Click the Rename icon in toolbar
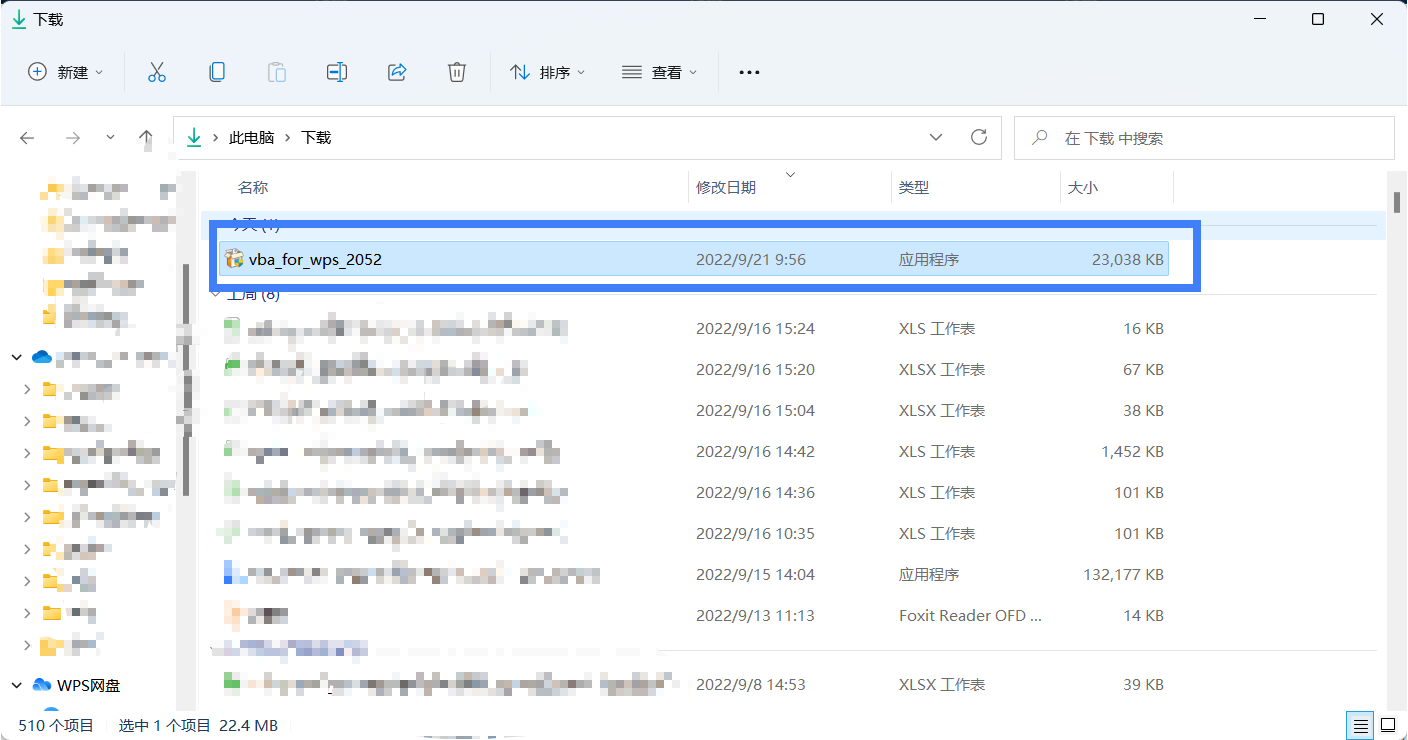This screenshot has height=740, width=1408. [337, 72]
